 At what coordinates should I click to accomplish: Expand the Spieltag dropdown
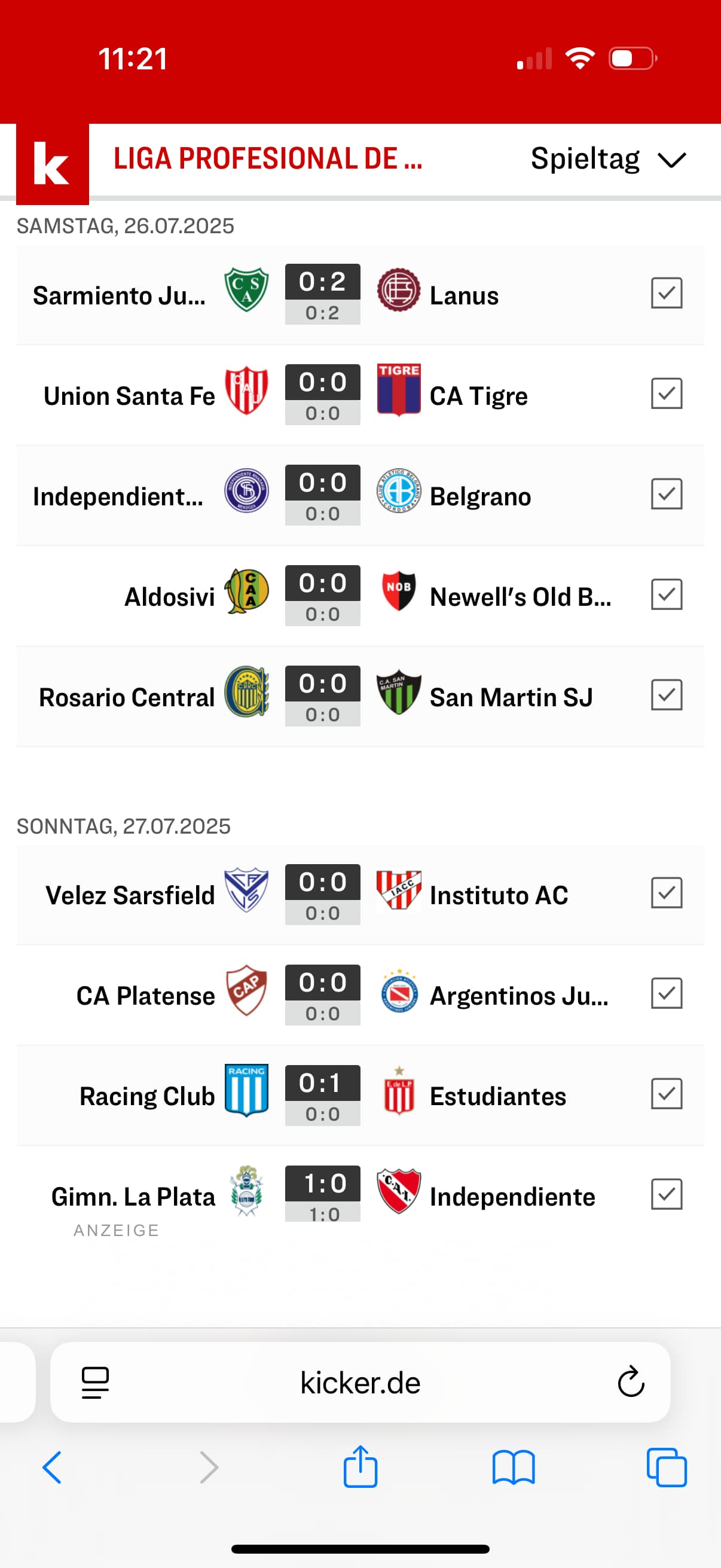click(x=609, y=160)
